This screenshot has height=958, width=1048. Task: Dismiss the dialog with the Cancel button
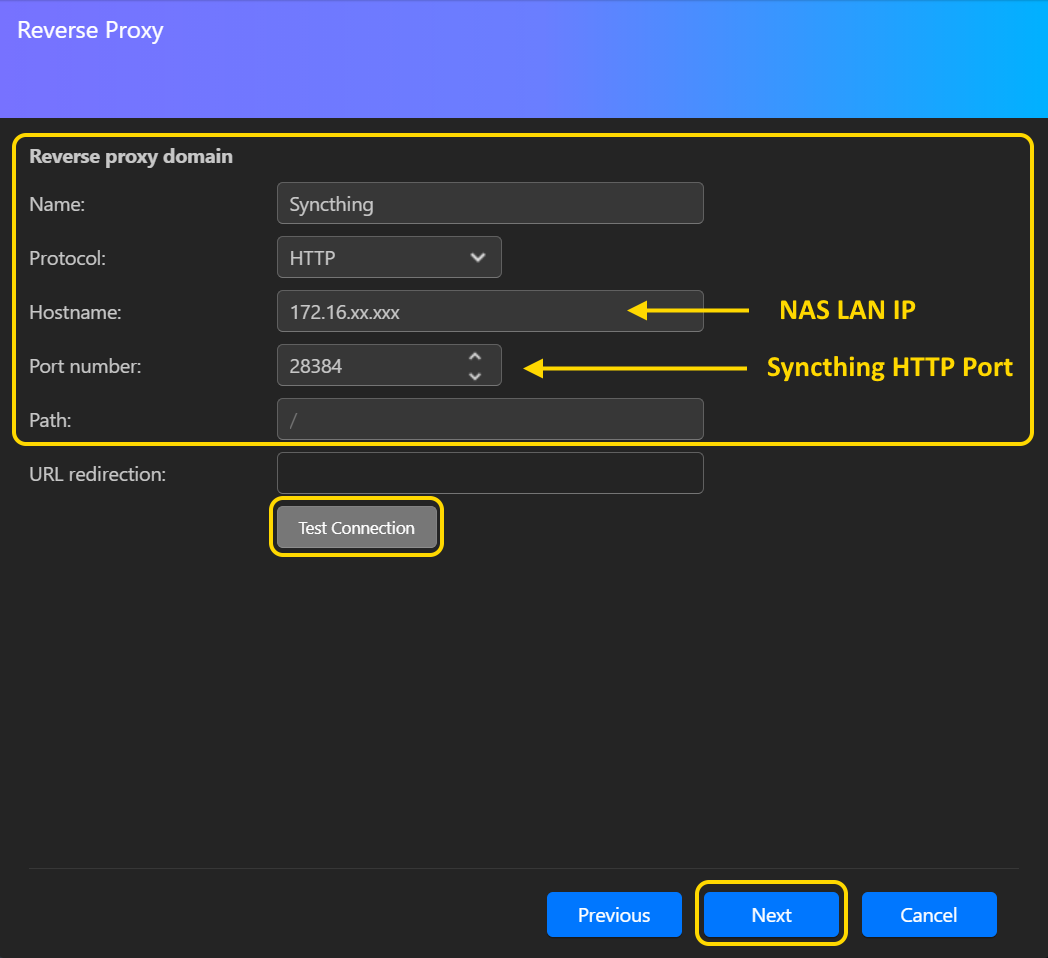pos(929,915)
